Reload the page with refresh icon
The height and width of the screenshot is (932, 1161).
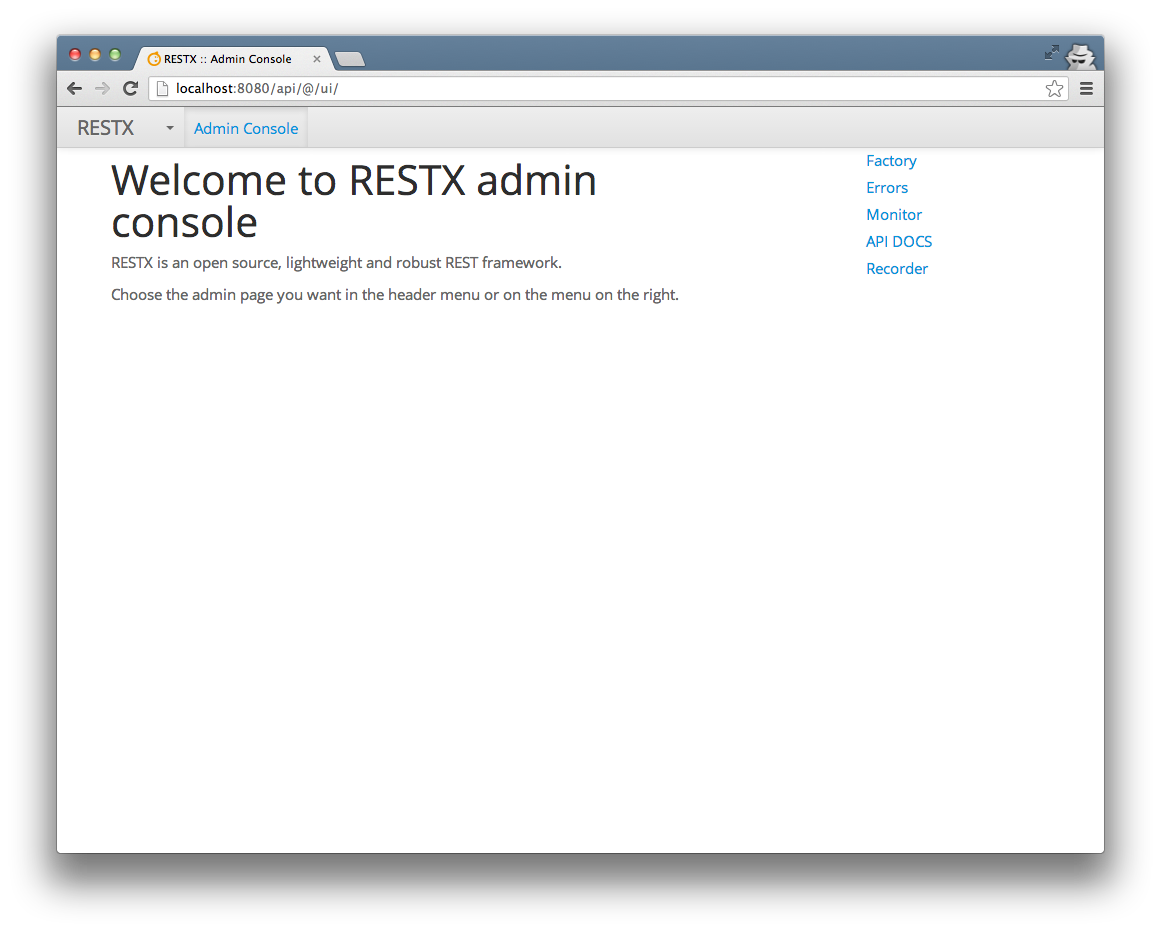(130, 89)
